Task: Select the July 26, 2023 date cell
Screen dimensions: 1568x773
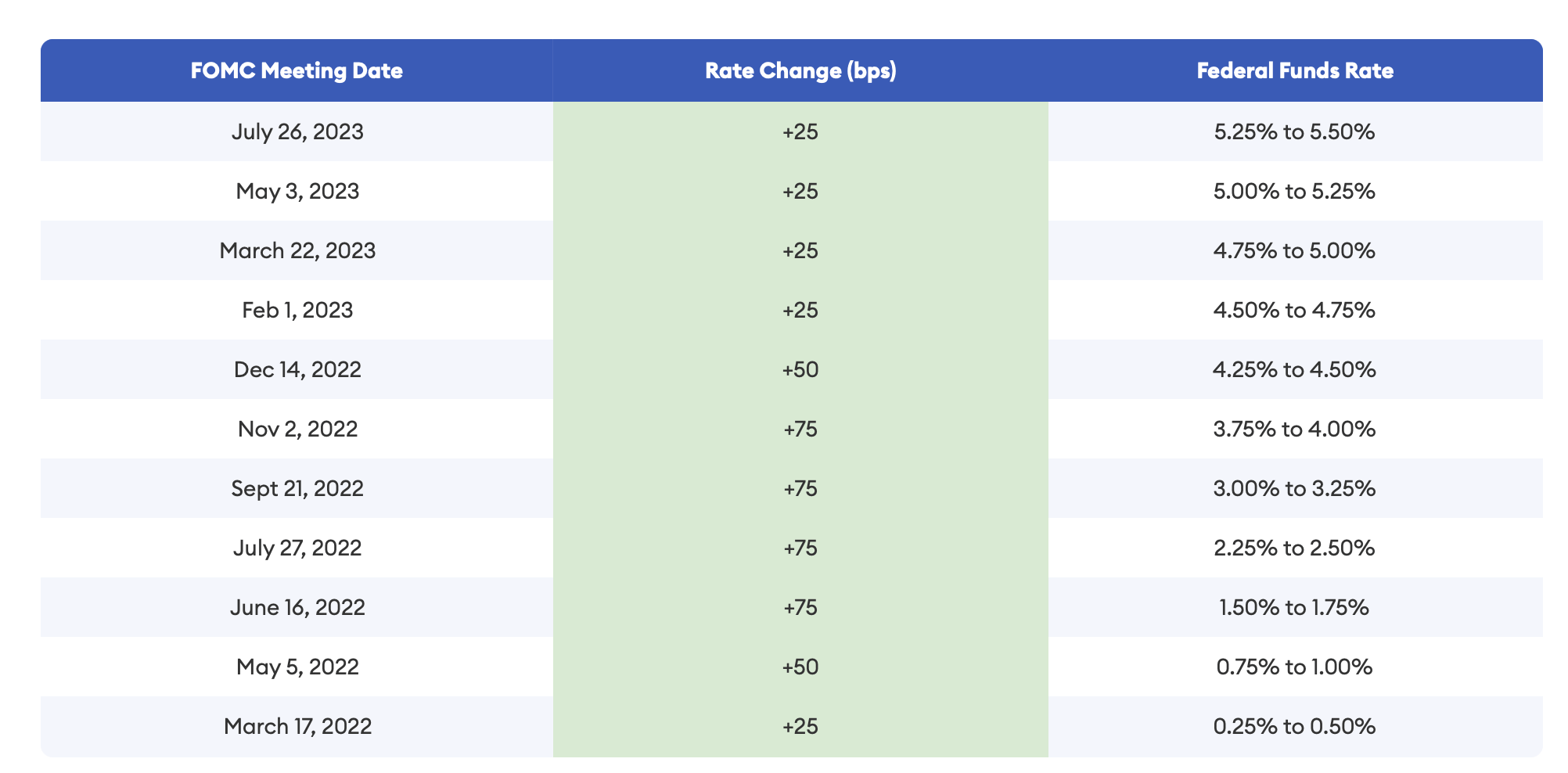Action: 297,131
